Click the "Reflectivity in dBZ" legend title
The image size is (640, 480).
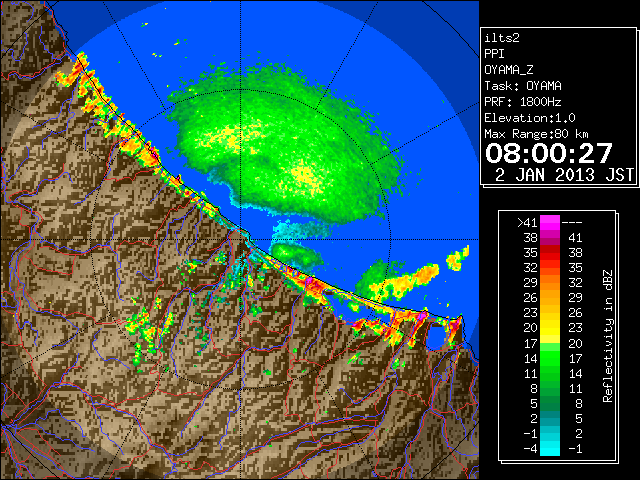pyautogui.click(x=608, y=336)
